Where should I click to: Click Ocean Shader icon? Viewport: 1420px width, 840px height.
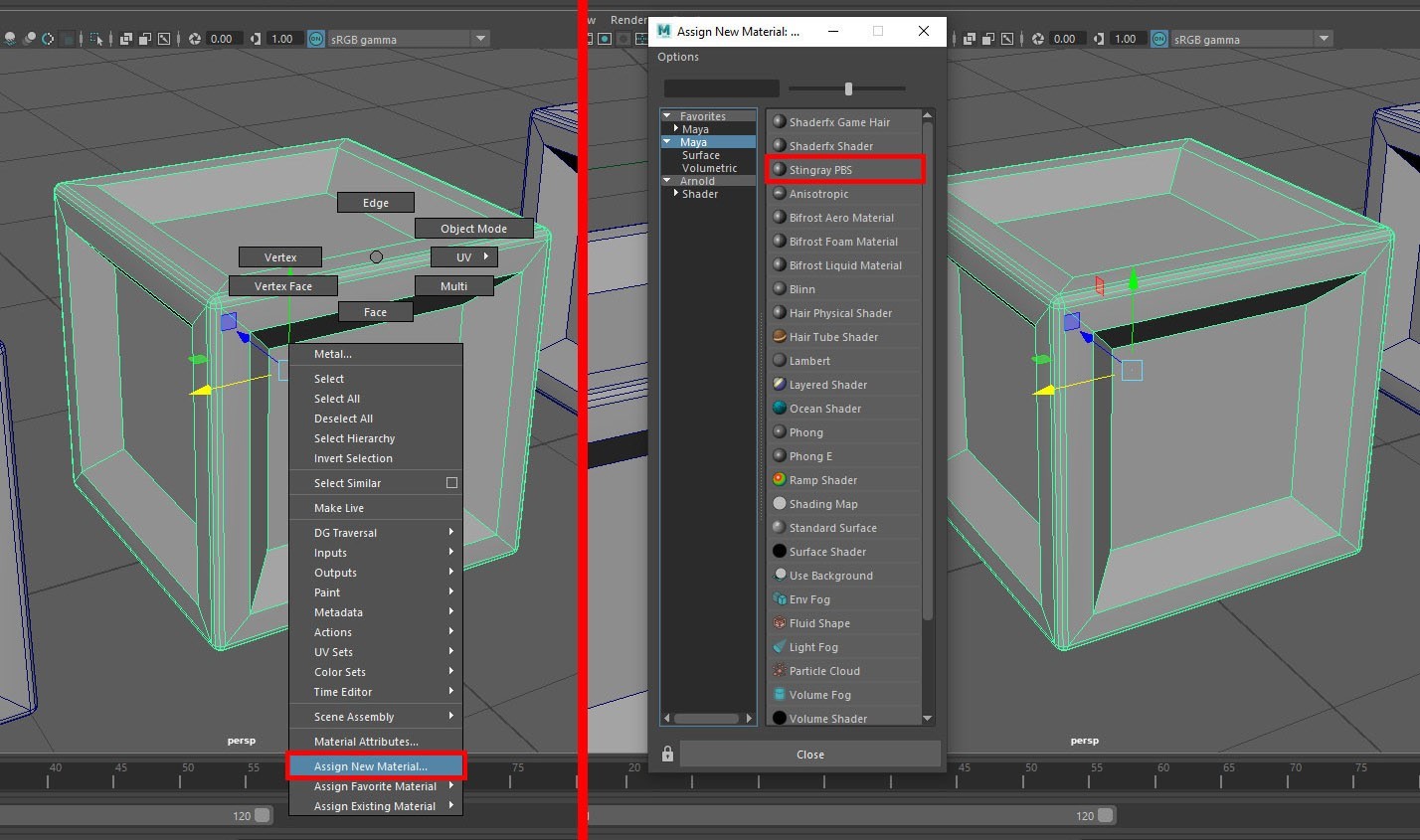[780, 408]
